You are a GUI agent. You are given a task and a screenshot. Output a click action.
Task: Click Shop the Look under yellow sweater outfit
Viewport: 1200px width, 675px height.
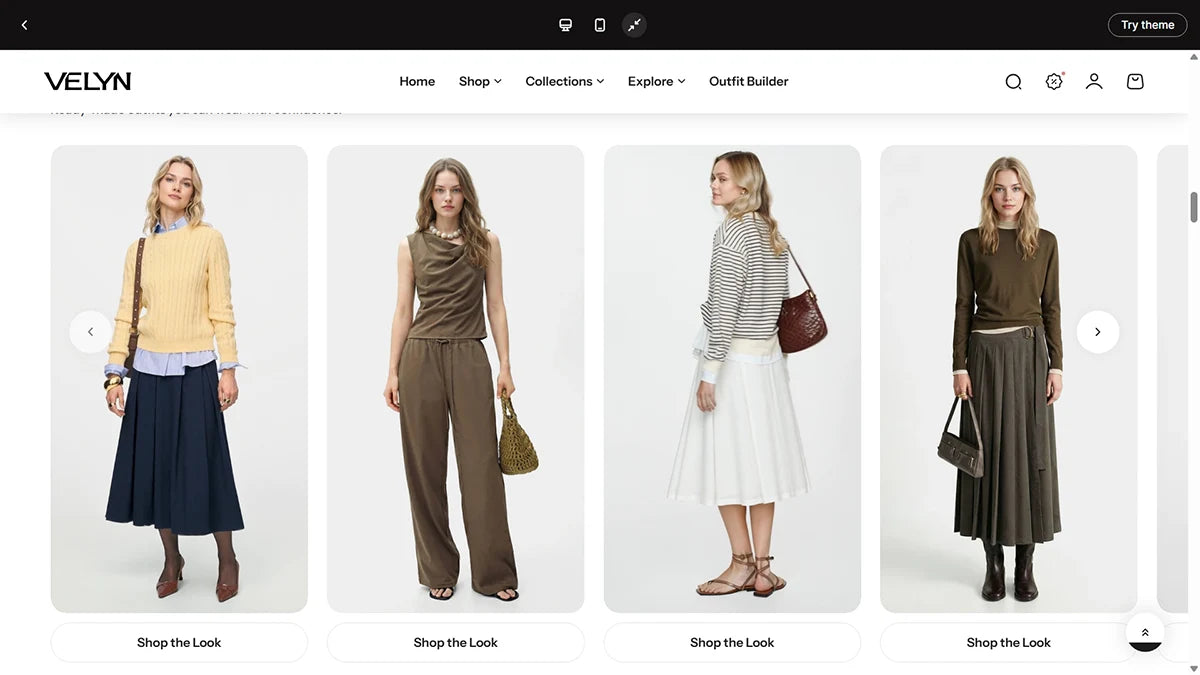pos(179,643)
